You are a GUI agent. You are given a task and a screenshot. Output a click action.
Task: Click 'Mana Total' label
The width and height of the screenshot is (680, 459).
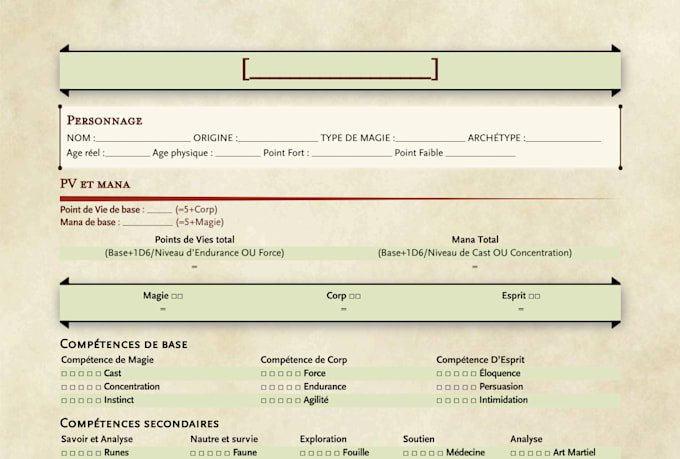475,239
